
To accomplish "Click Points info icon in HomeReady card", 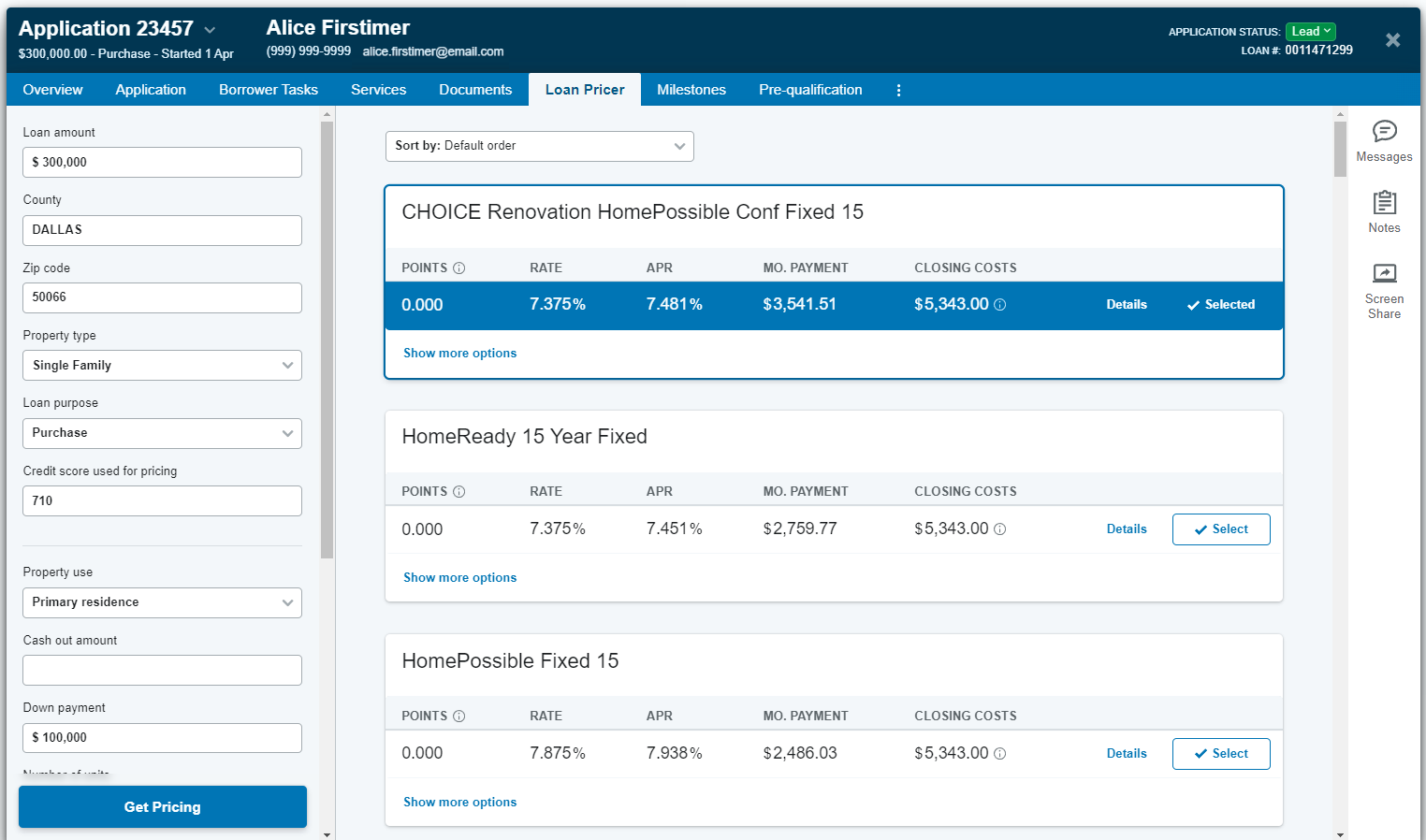I will pyautogui.click(x=458, y=492).
